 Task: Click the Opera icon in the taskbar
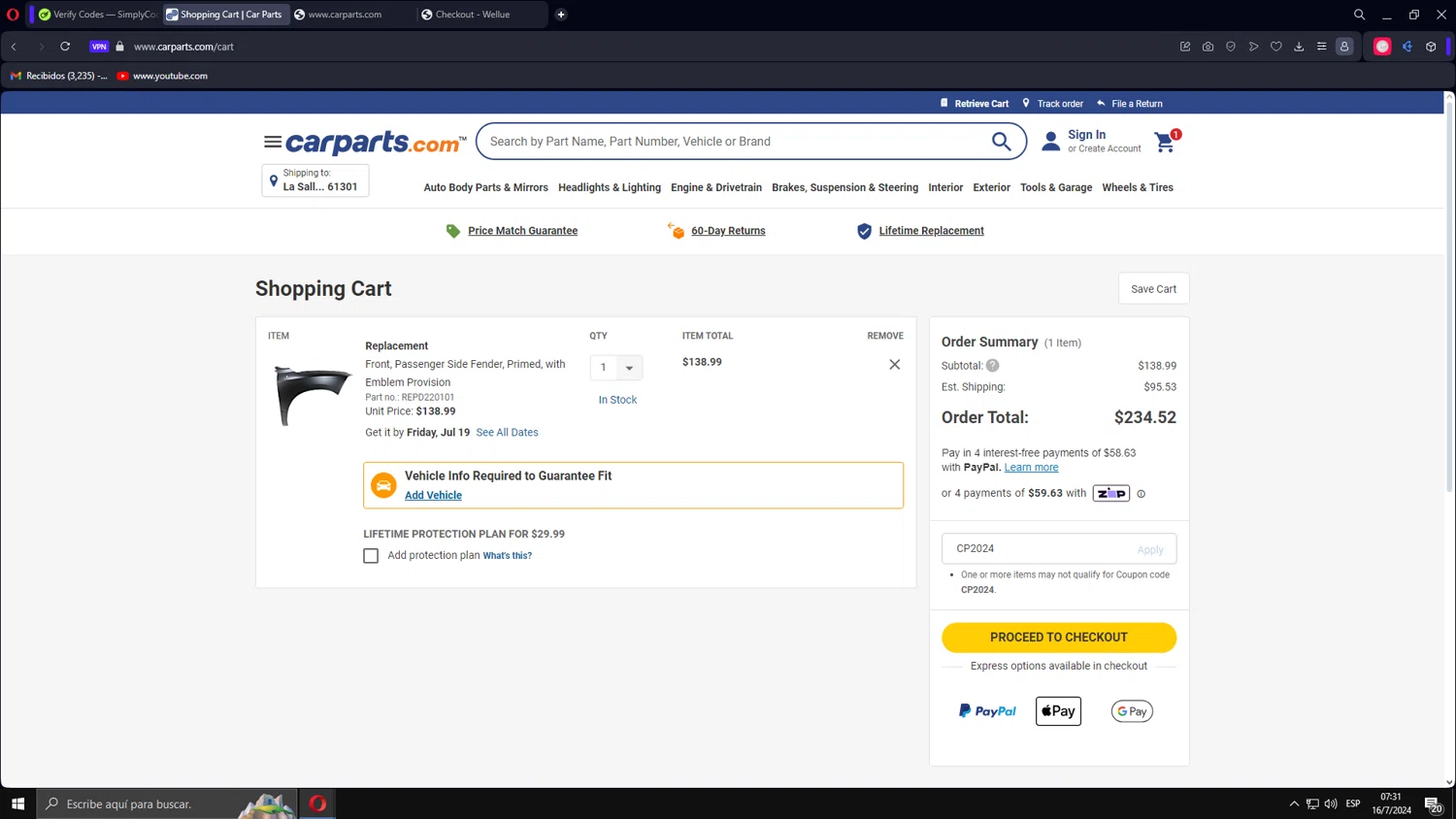317,803
